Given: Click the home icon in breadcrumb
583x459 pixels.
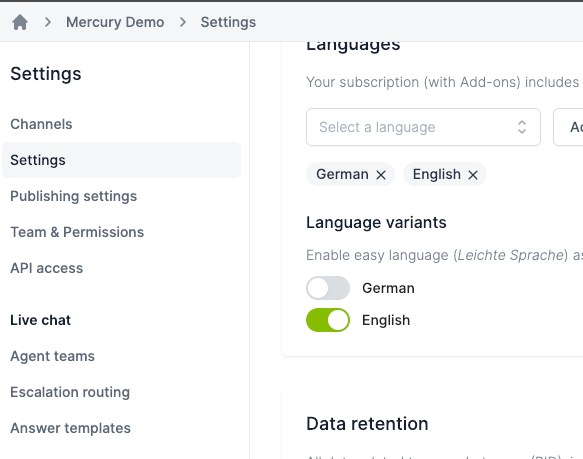Looking at the screenshot, I should point(20,22).
